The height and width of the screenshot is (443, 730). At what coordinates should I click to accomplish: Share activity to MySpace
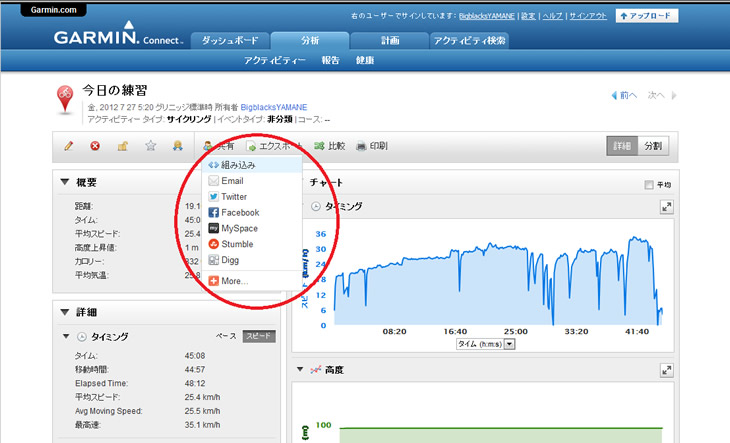pos(252,228)
